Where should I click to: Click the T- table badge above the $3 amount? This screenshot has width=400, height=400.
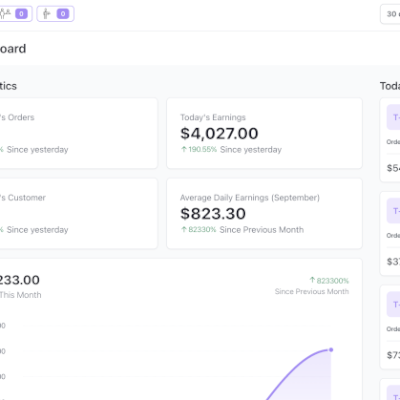point(393,211)
